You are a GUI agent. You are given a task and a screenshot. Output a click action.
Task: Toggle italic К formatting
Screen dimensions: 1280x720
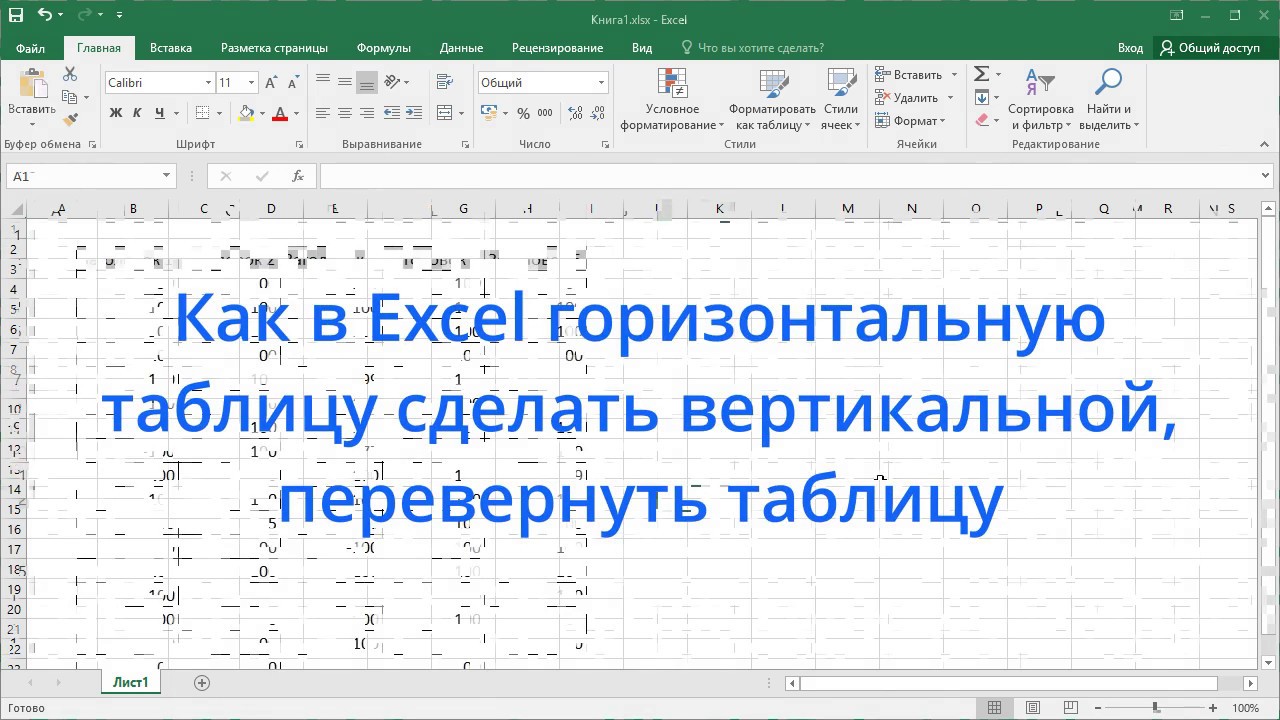click(137, 113)
